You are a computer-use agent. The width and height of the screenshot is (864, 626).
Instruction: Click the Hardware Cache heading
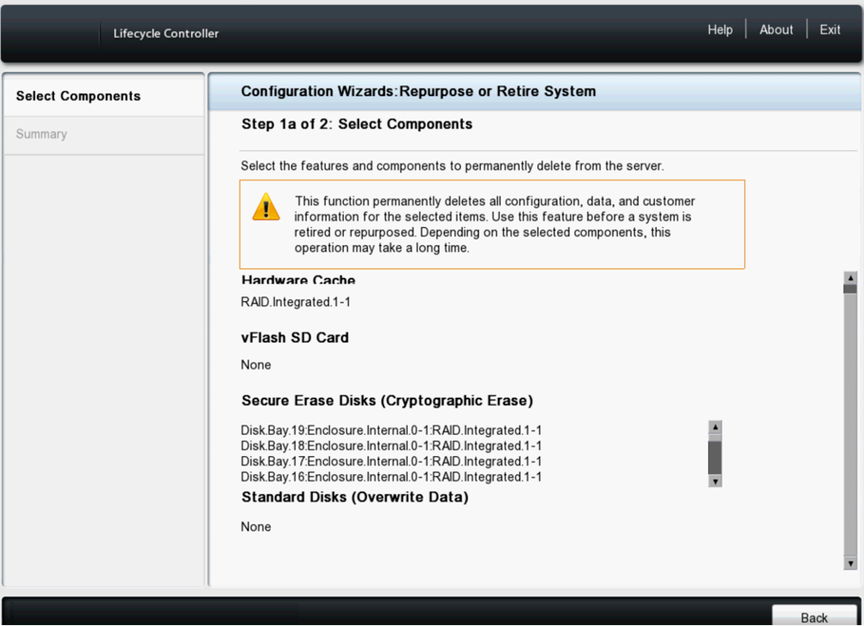pyautogui.click(x=298, y=280)
